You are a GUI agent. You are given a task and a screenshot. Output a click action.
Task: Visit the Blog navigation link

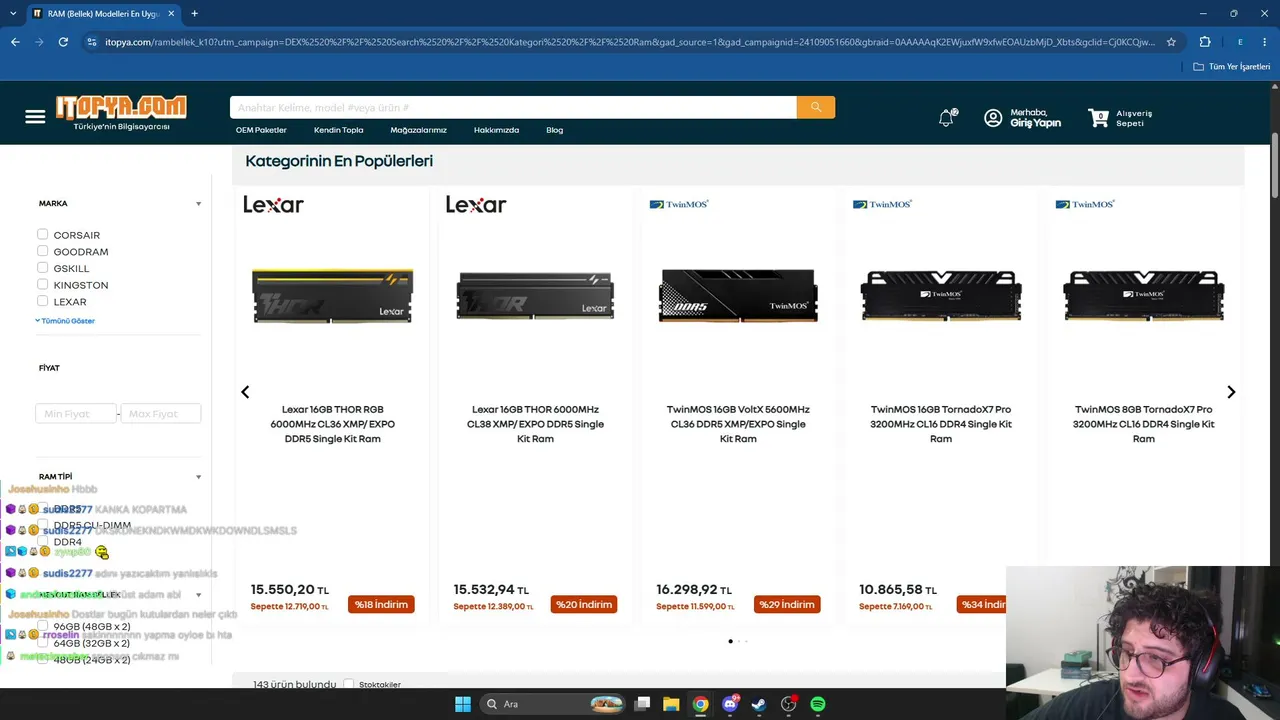[x=554, y=130]
